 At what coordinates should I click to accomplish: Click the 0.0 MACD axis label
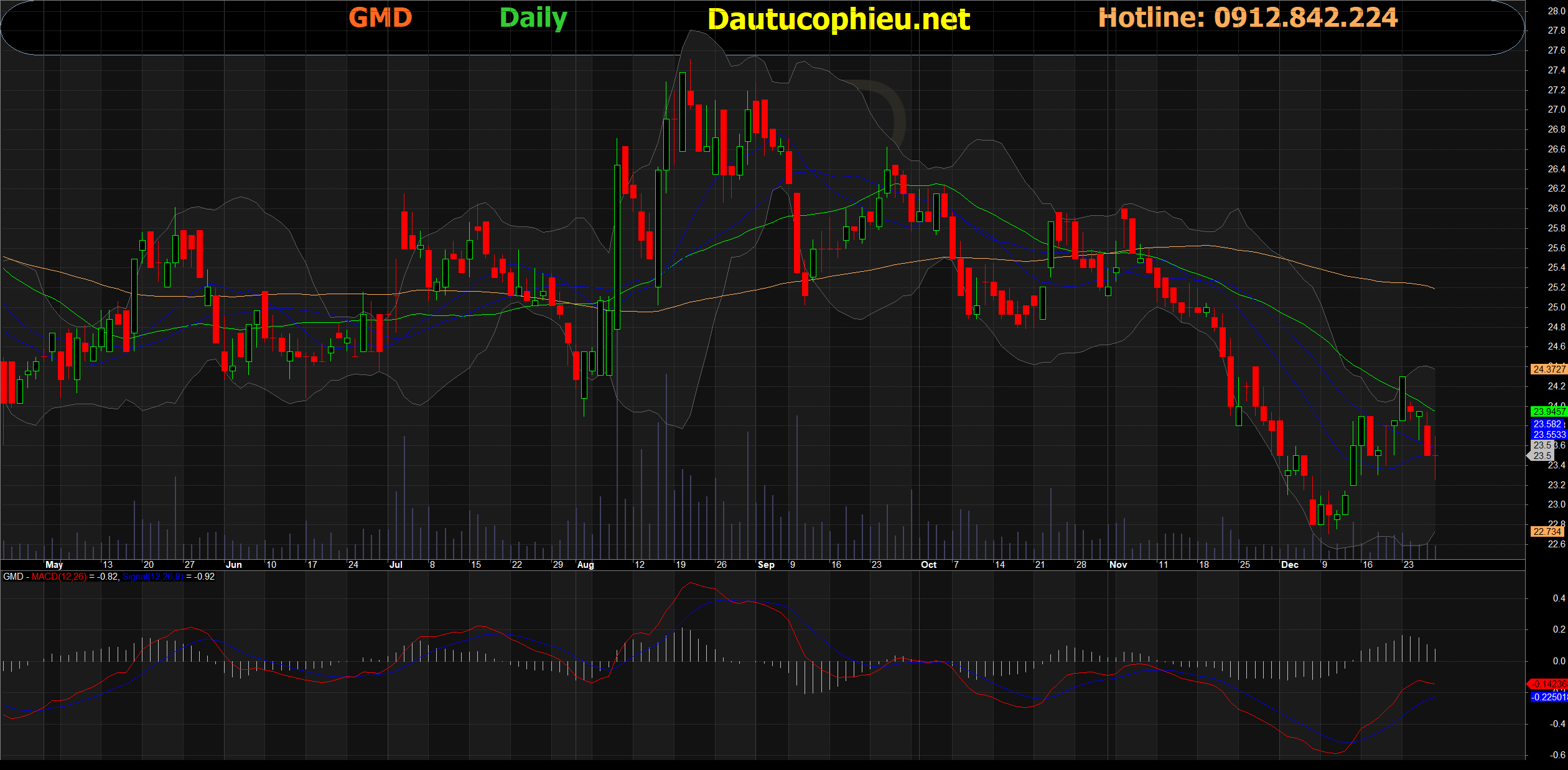coord(1559,661)
